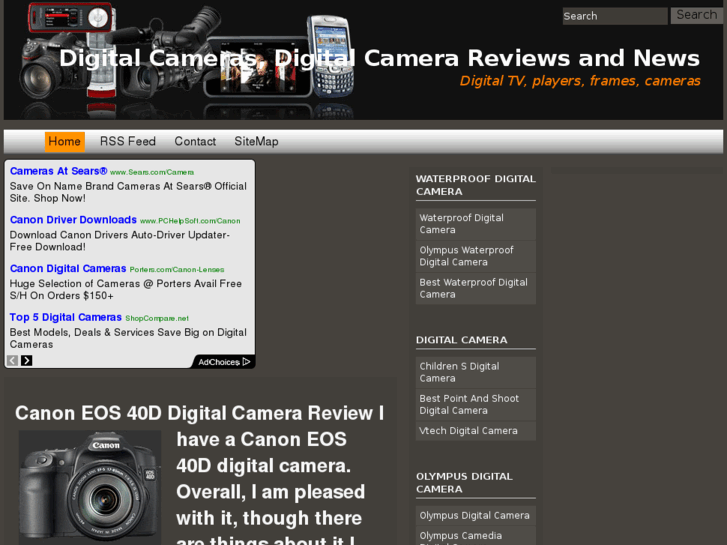Open the Canon Driver Downloads ad link
The image size is (727, 545).
coord(73,220)
